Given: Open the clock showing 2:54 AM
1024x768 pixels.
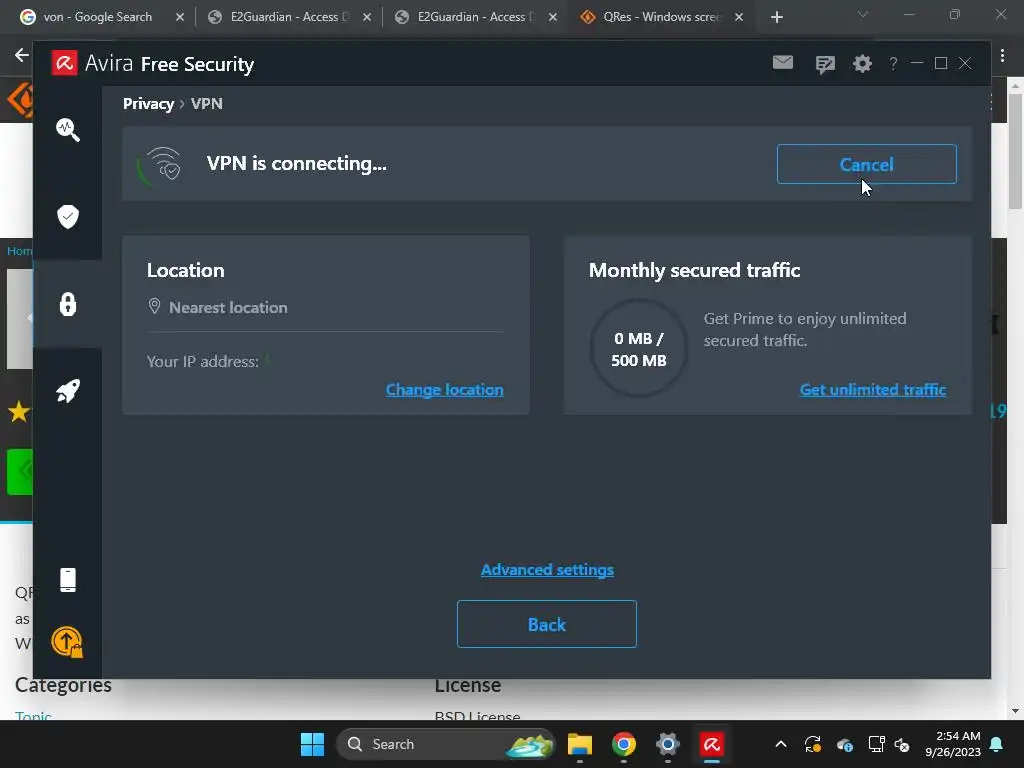Looking at the screenshot, I should 953,744.
